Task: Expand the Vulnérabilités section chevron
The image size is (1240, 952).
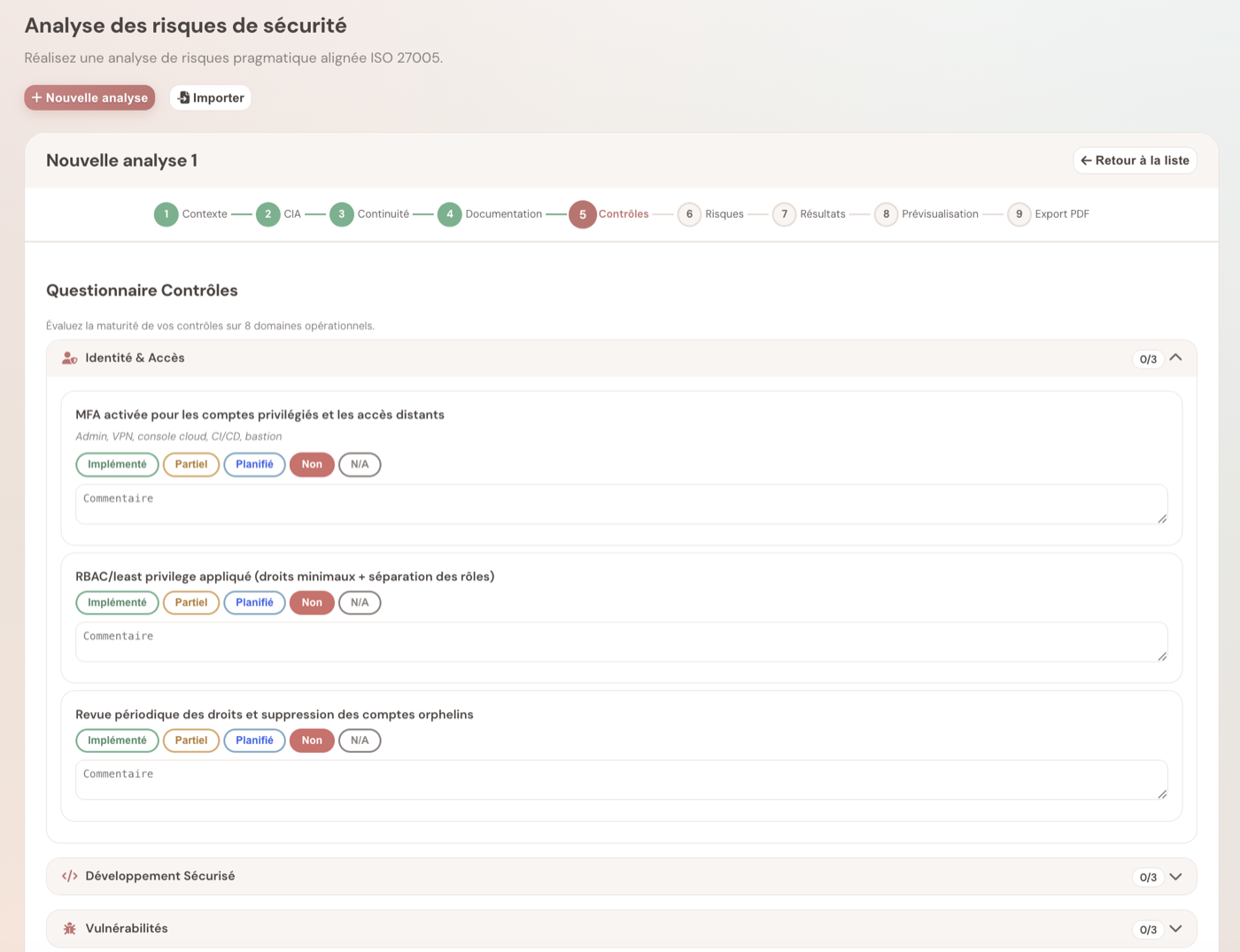Action: click(x=1175, y=929)
